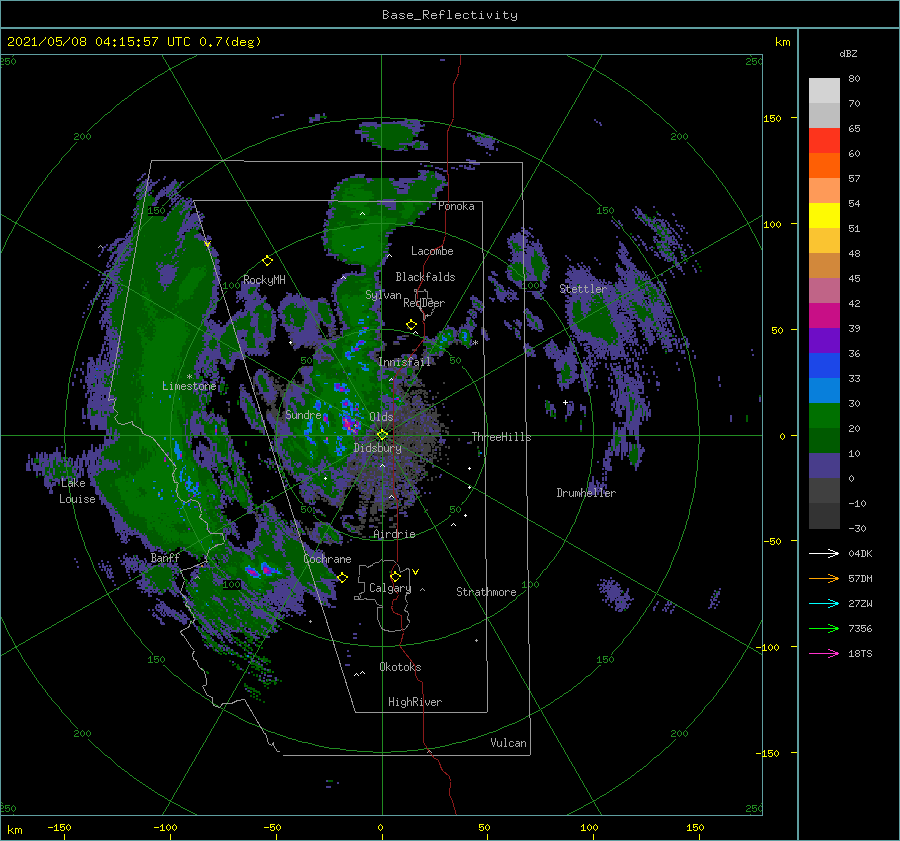
Task: Click the magenta 18TS arrow in legend
Action: pyautogui.click(x=824, y=653)
